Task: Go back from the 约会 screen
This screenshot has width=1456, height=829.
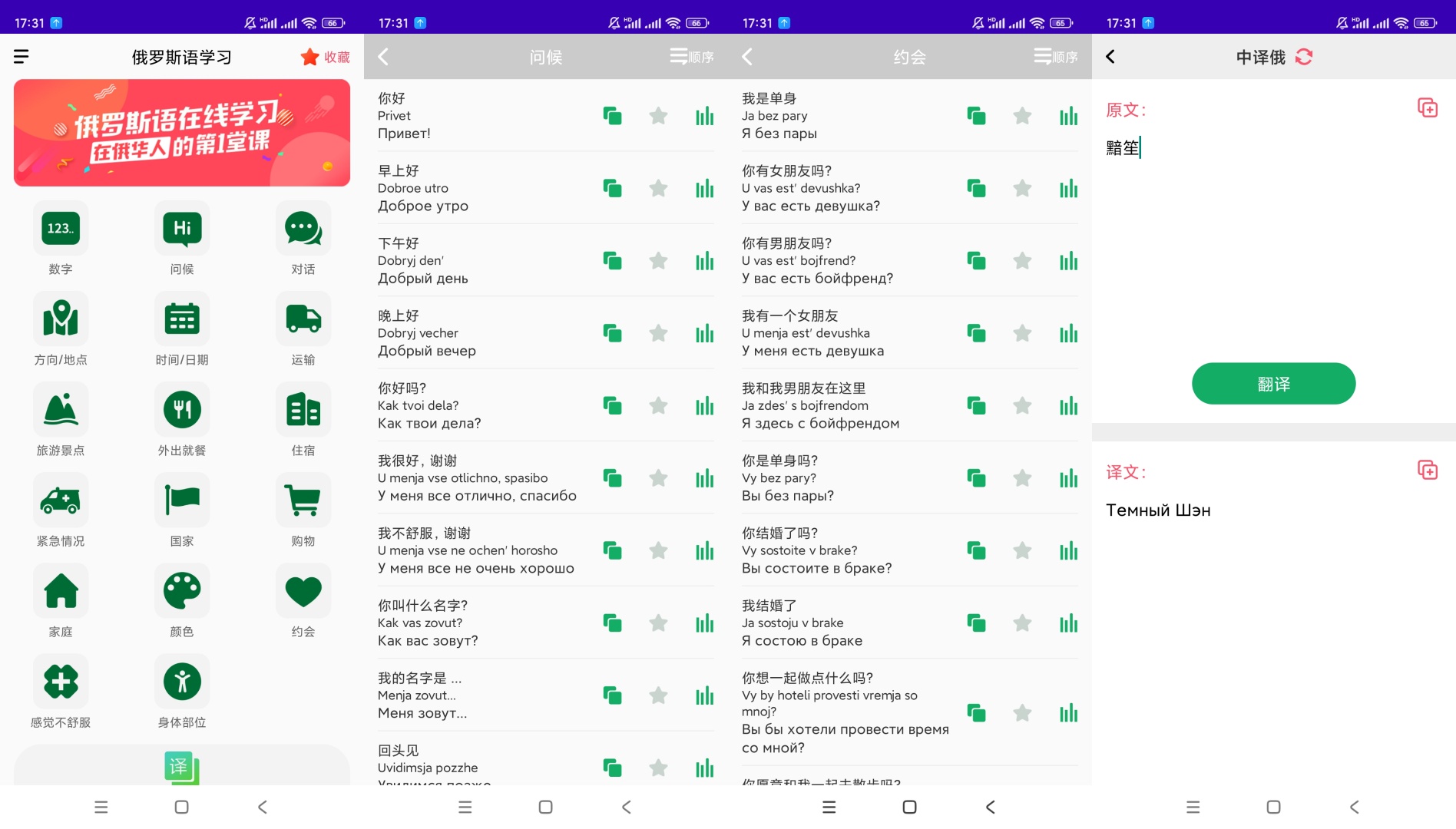Action: click(x=747, y=57)
